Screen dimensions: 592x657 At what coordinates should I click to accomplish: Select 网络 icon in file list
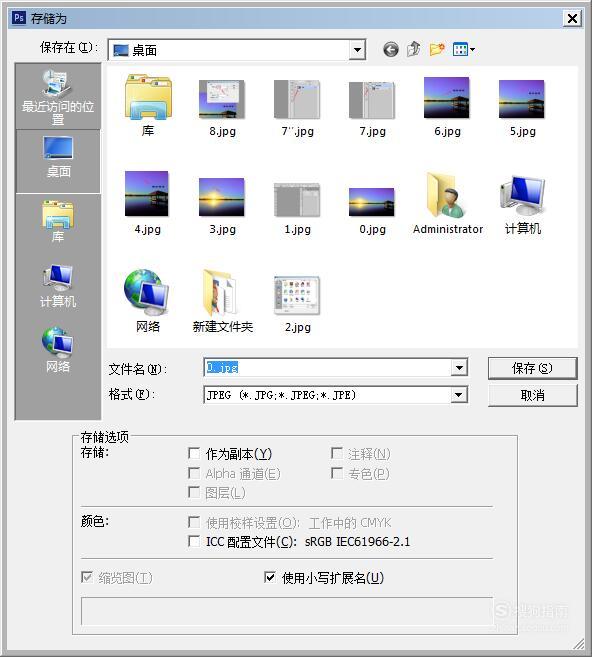tap(147, 302)
